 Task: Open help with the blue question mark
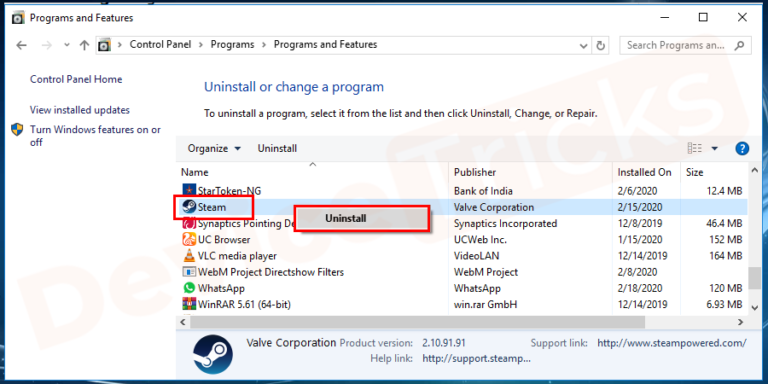[742, 148]
